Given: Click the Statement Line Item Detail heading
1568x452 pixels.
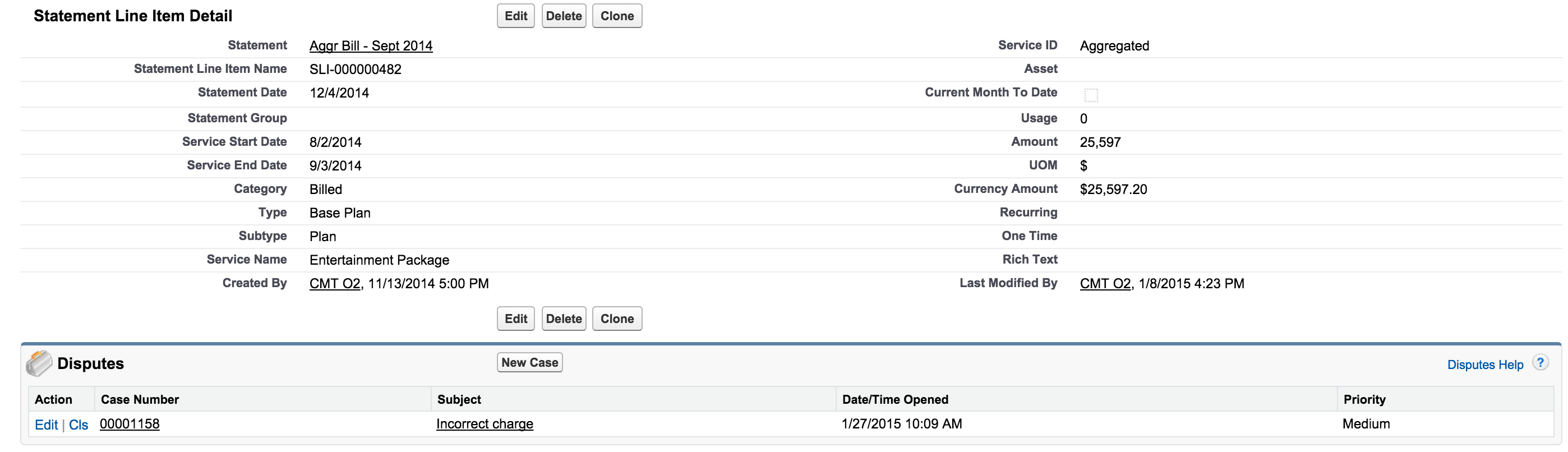Looking at the screenshot, I should click(x=133, y=16).
